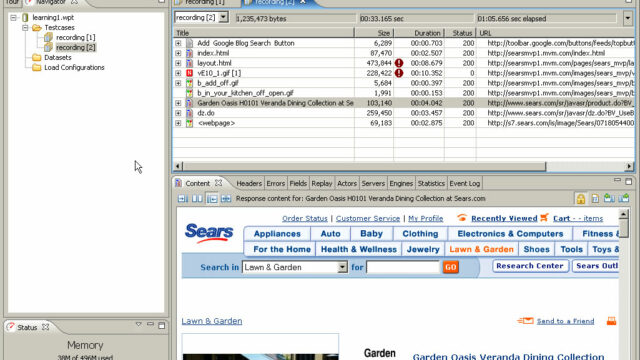640x360 pixels.
Task: Switch to the Fields tab
Action: pos(298,184)
